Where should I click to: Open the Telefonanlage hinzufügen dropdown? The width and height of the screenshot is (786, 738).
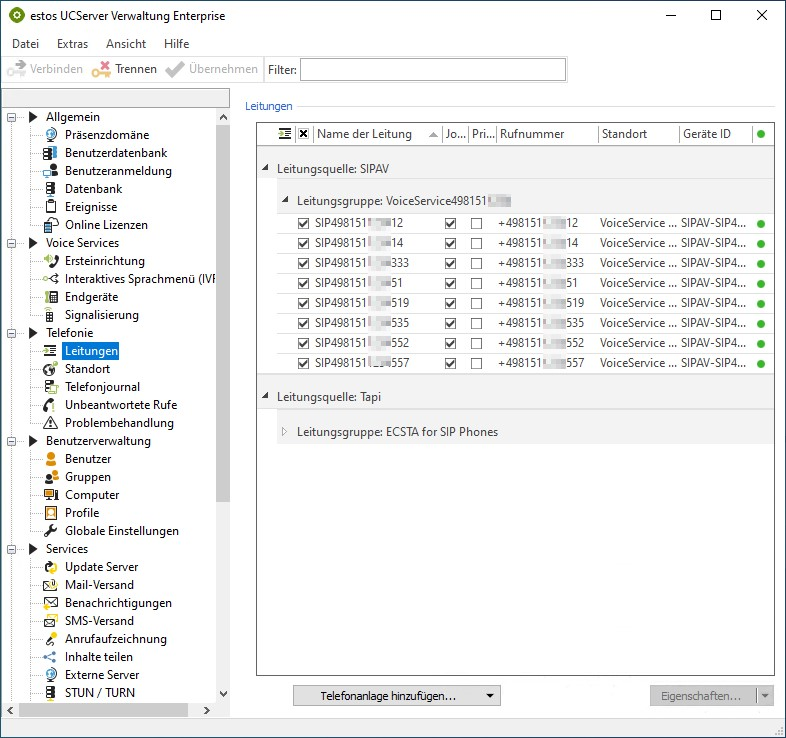(490, 696)
